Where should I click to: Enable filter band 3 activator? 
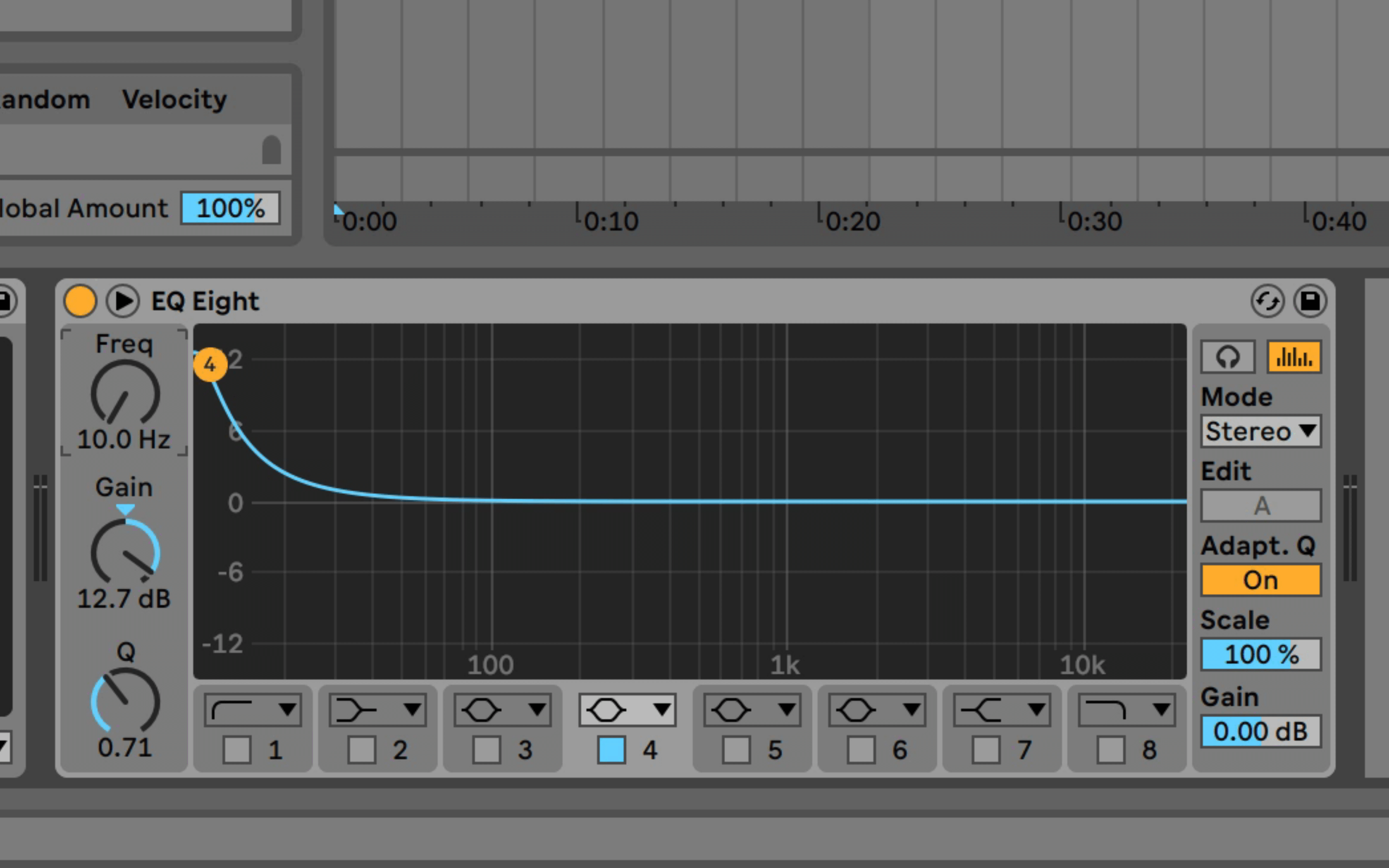coord(487,750)
